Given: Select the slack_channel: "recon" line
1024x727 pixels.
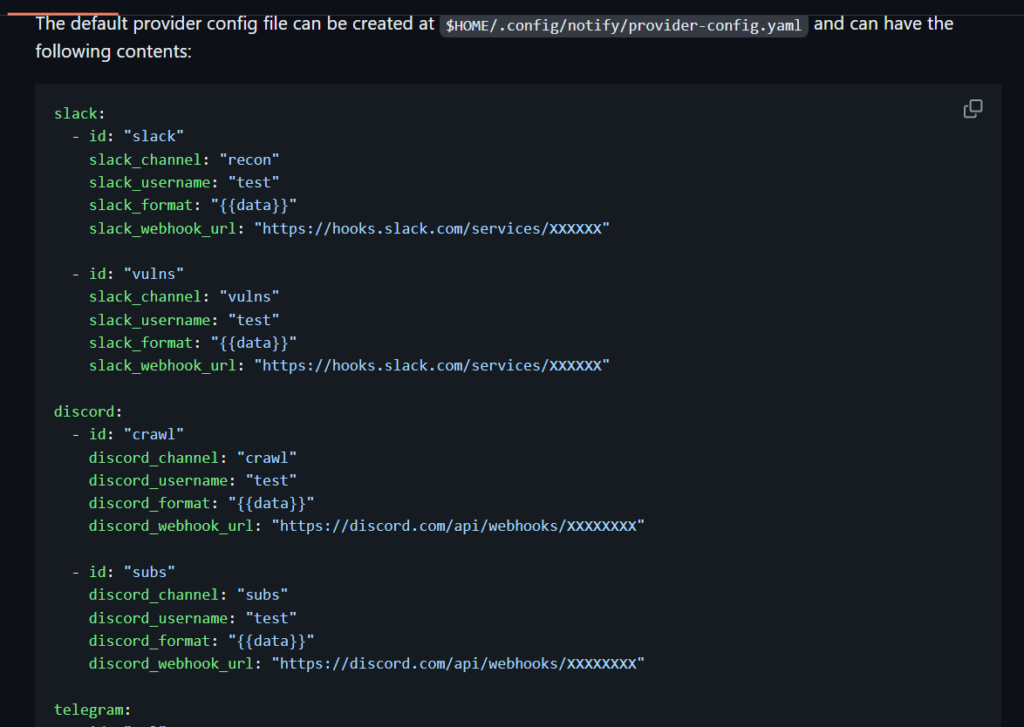Looking at the screenshot, I should [184, 160].
